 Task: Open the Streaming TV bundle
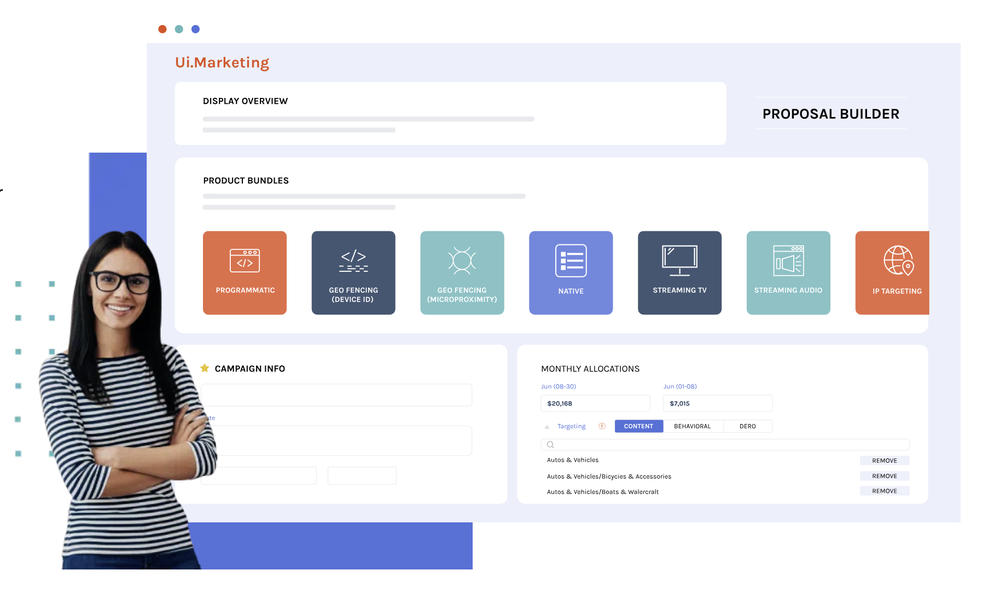680,272
